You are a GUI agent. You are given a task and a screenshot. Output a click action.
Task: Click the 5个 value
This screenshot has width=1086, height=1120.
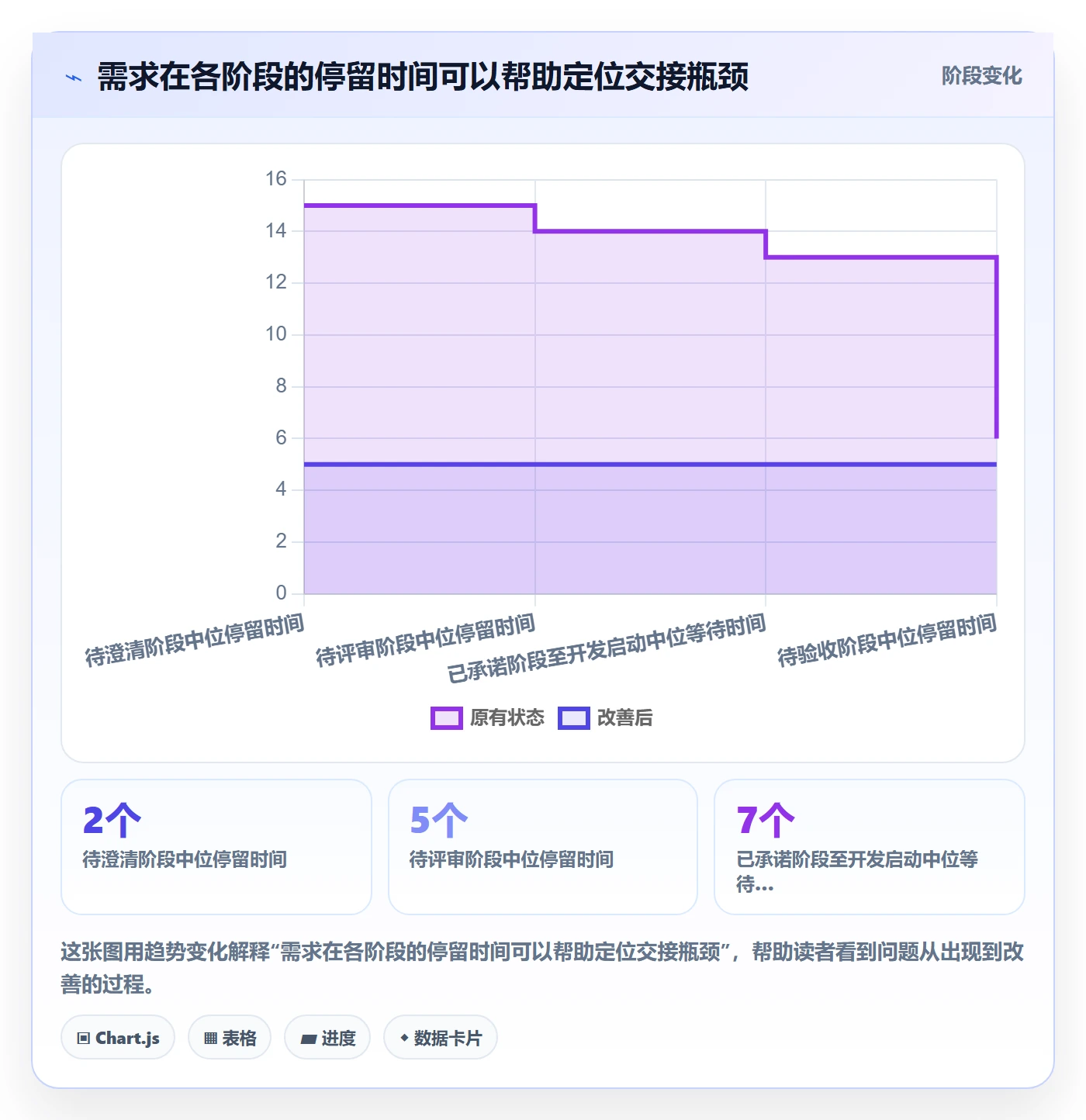point(439,821)
